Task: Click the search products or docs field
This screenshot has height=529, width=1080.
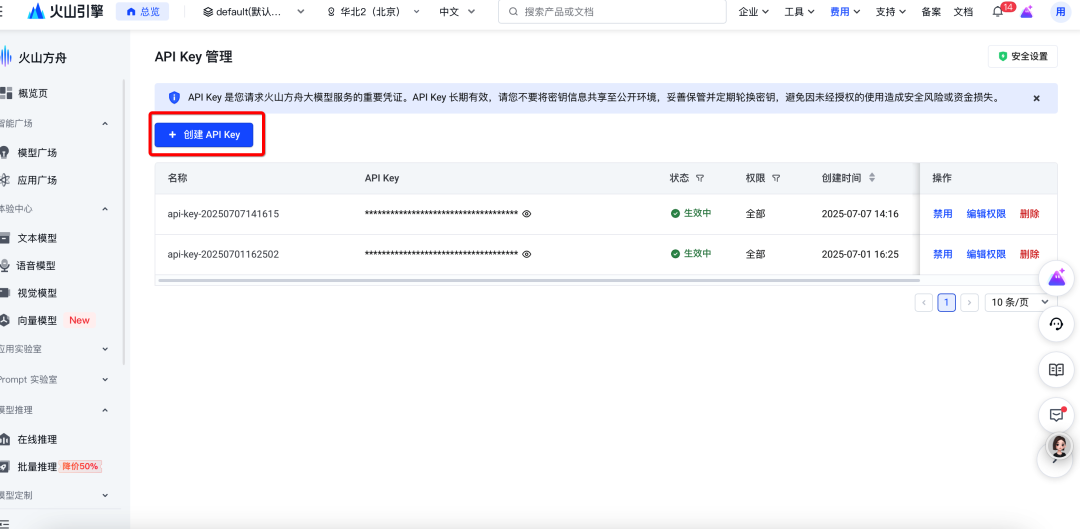Action: tap(612, 12)
